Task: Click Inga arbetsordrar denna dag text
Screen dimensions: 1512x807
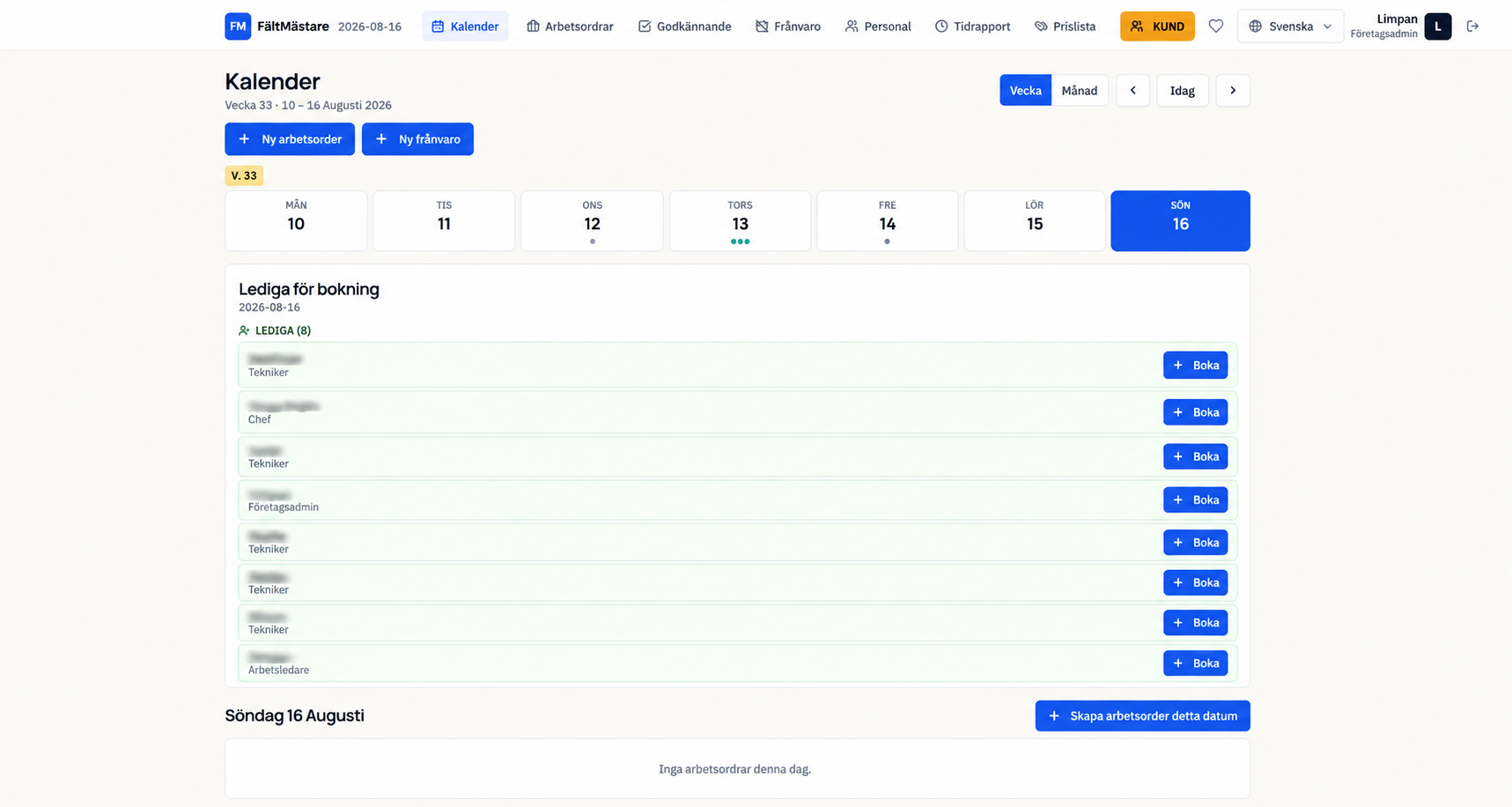Action: pyautogui.click(x=735, y=769)
